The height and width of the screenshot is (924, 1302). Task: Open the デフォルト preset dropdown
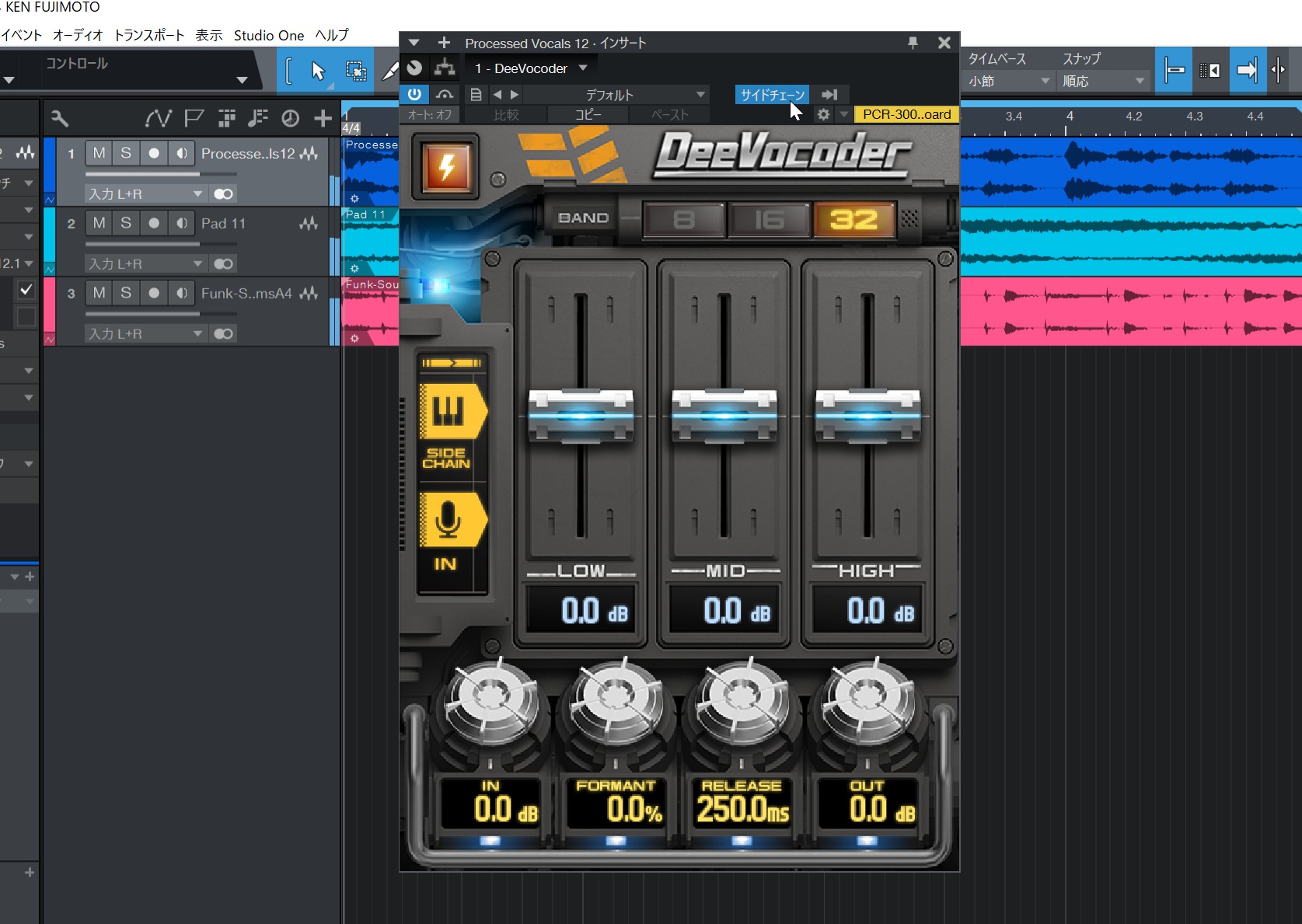pos(616,95)
